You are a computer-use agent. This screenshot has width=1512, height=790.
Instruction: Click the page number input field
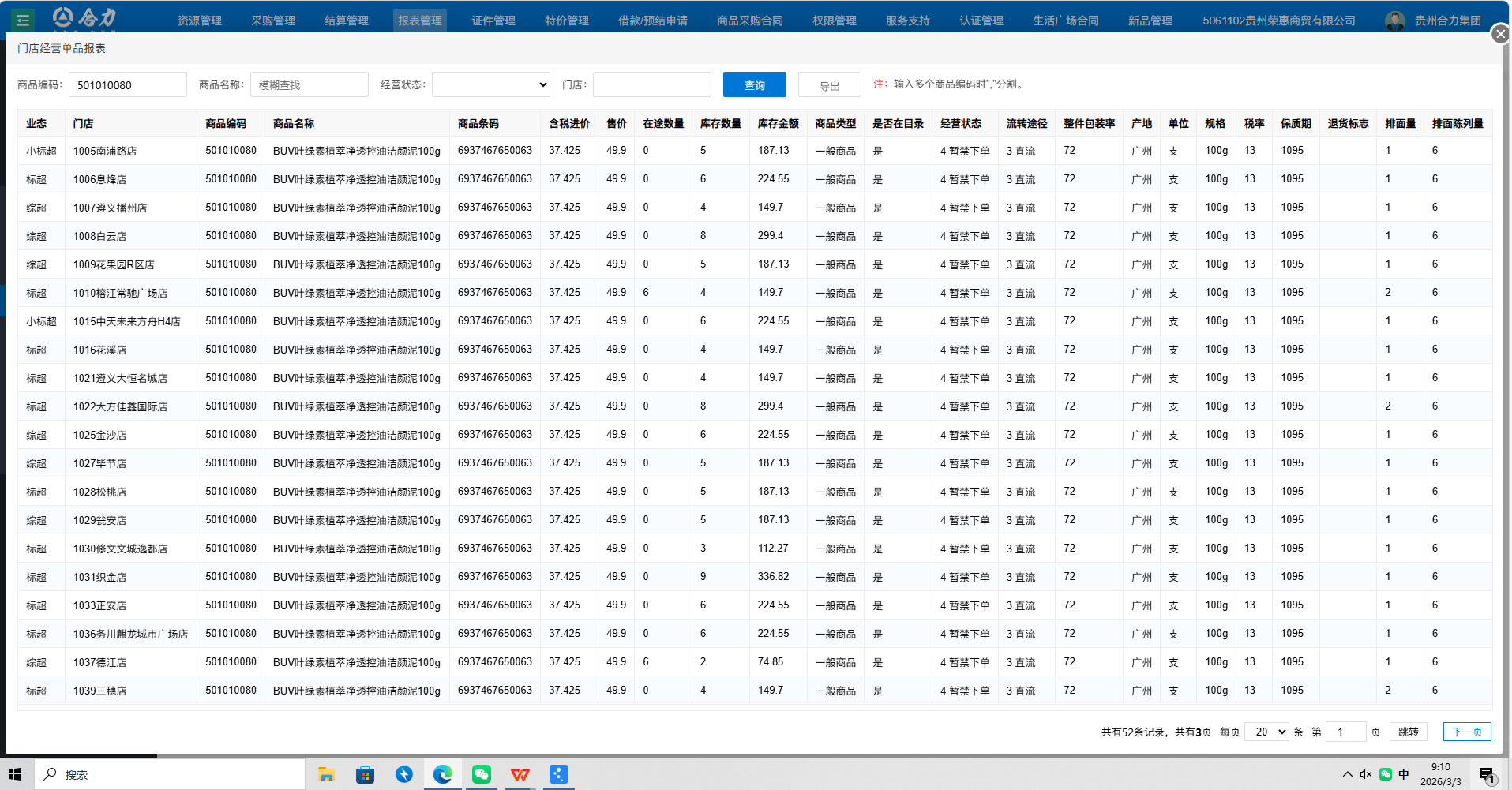(x=1345, y=732)
